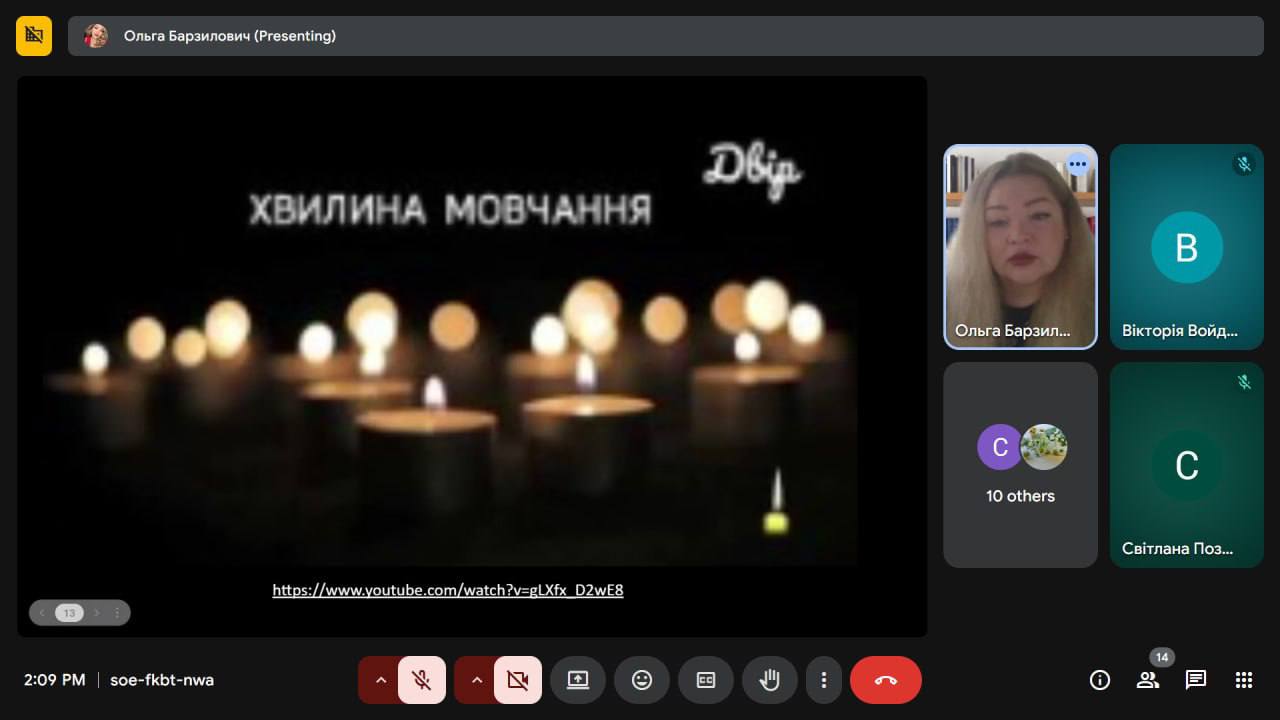Image resolution: width=1280 pixels, height=720 pixels.
Task: Toggle closed captions on
Action: pyautogui.click(x=706, y=680)
